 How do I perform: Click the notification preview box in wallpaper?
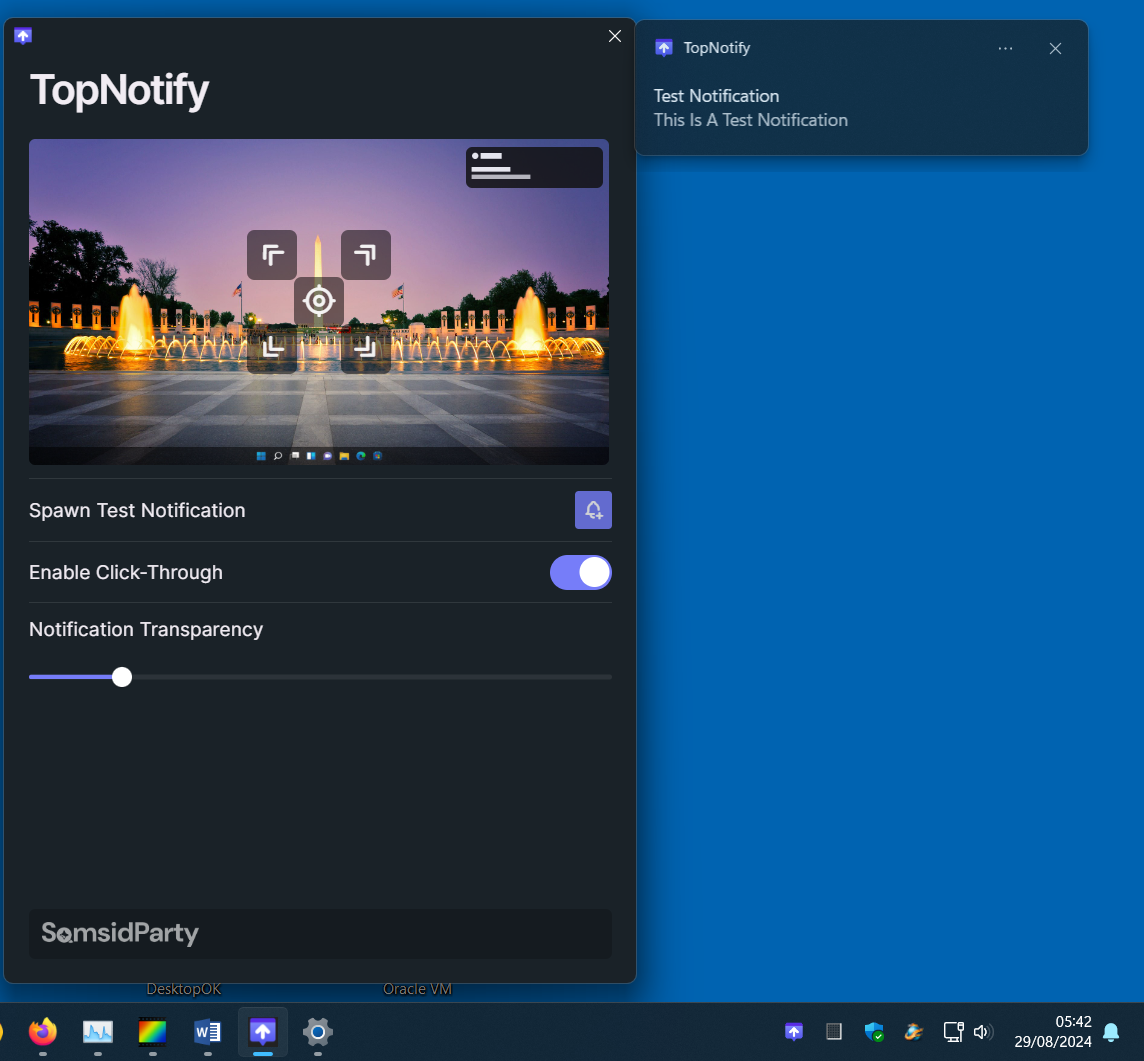[534, 167]
